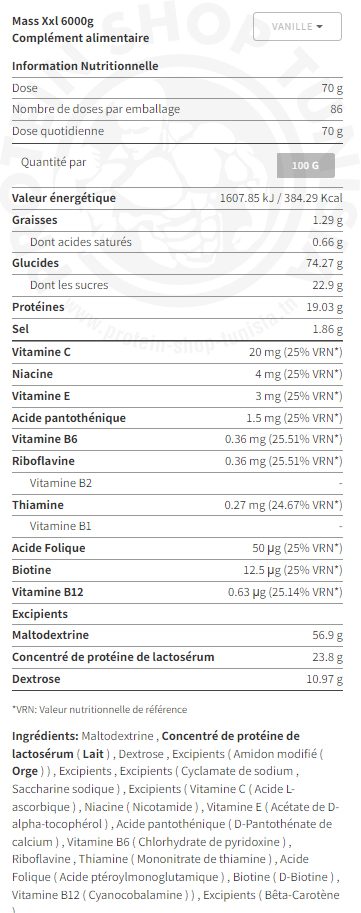The height and width of the screenshot is (913, 361).
Task: Click the Dose quotidienne row
Action: 177,131
